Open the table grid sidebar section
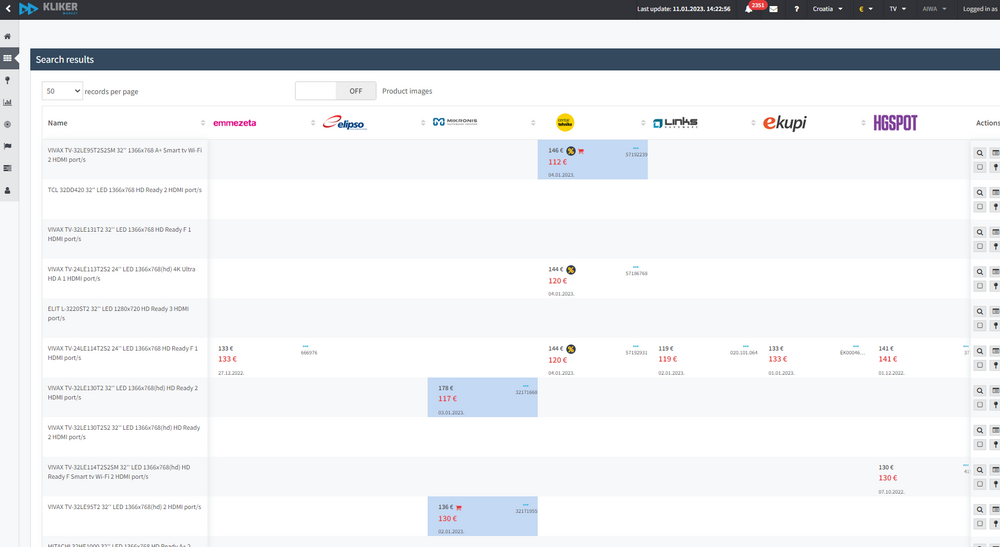1000x547 pixels. click(x=8, y=58)
